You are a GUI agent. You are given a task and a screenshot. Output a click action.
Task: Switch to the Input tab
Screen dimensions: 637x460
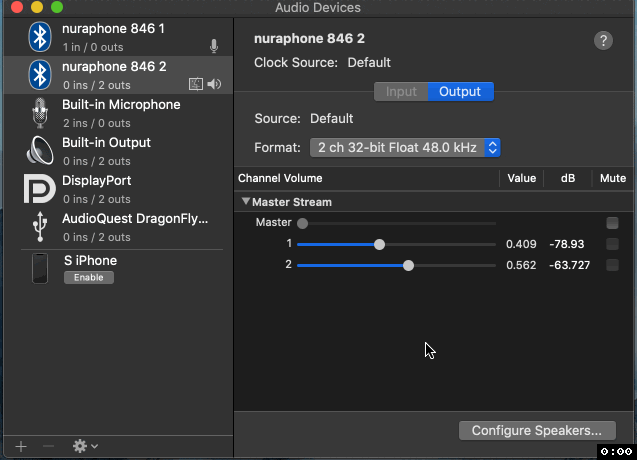(x=401, y=92)
